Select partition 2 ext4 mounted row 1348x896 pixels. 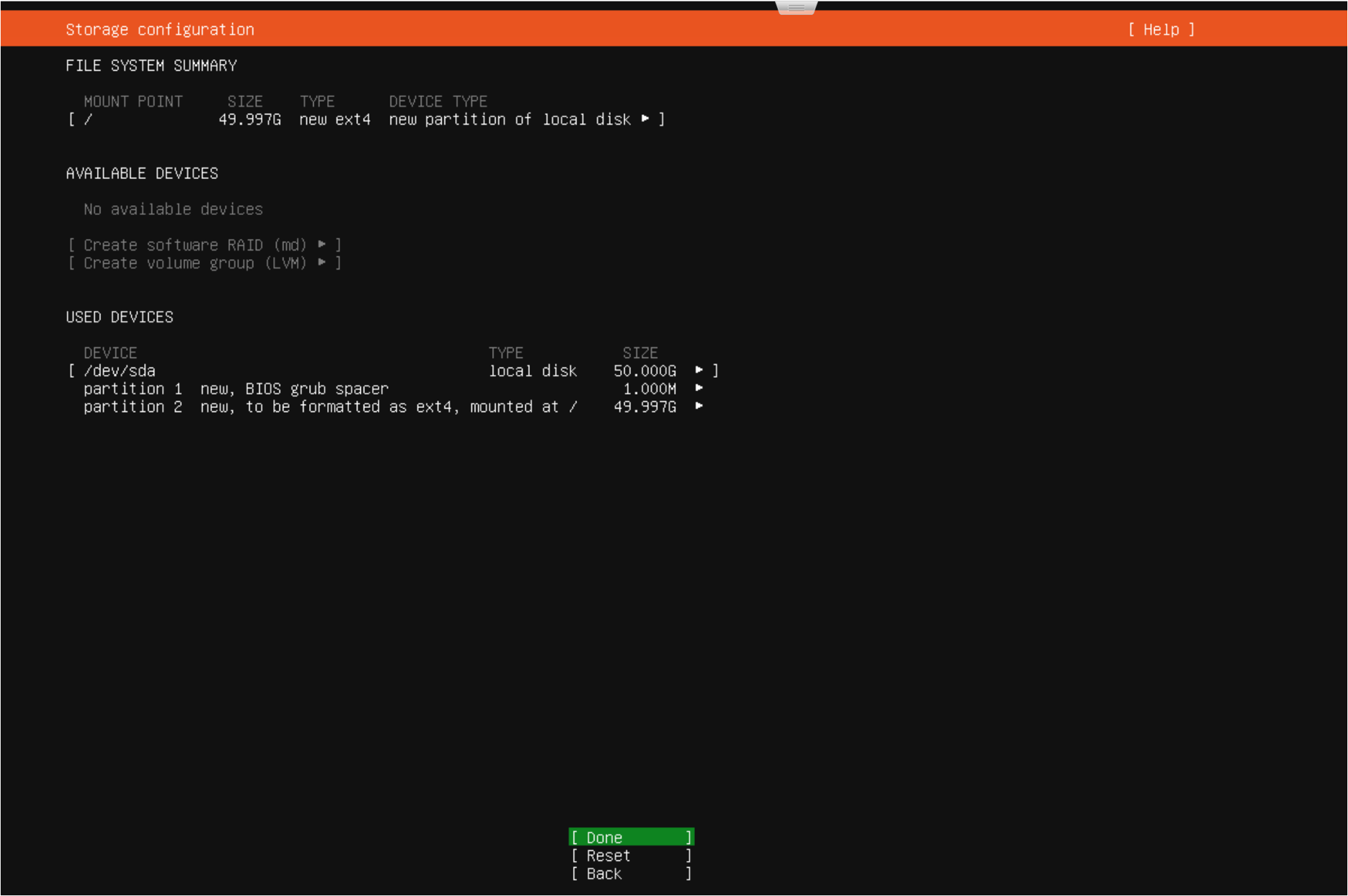[x=330, y=407]
